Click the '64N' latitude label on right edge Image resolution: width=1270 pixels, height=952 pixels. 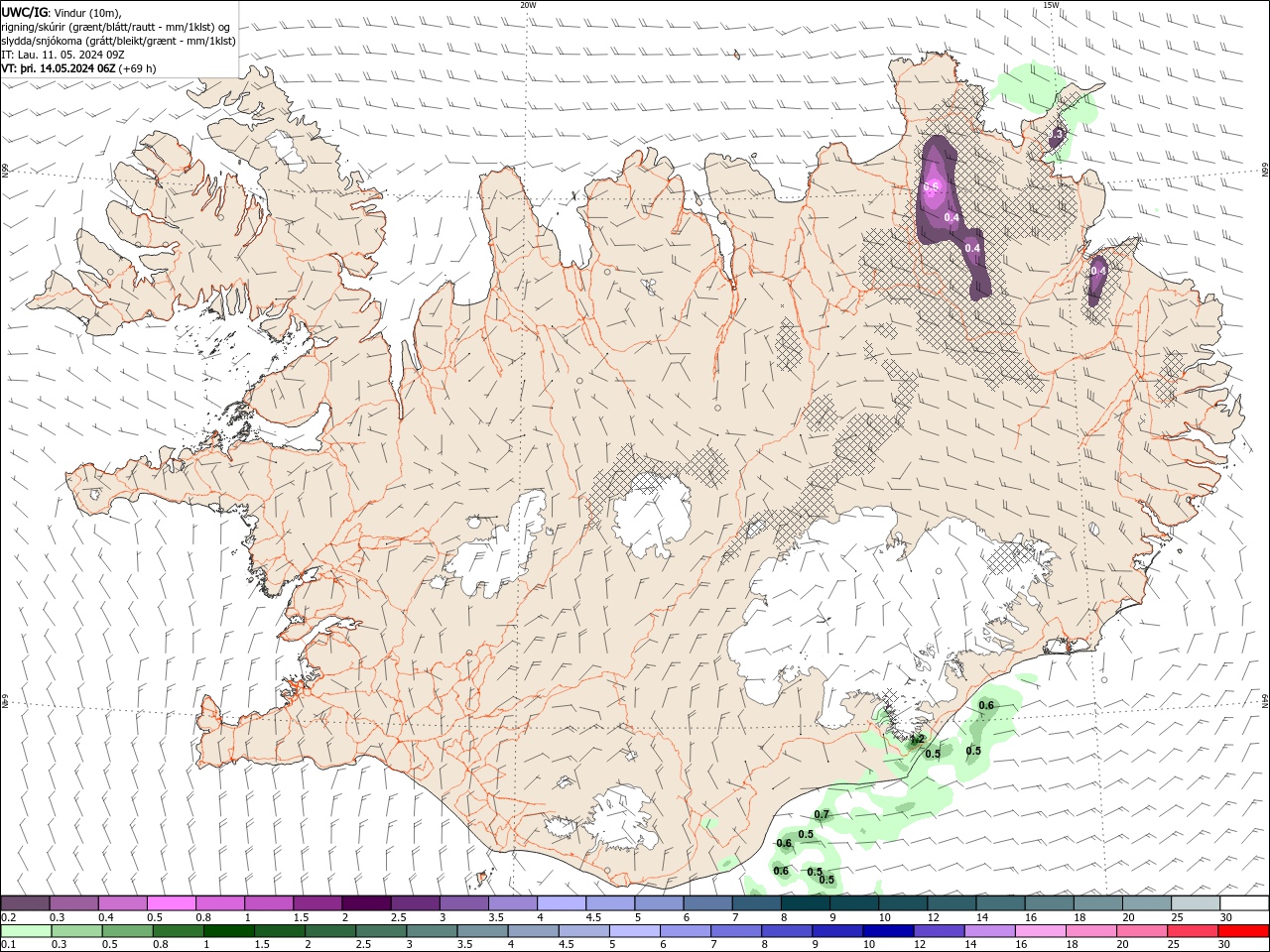point(1265,700)
